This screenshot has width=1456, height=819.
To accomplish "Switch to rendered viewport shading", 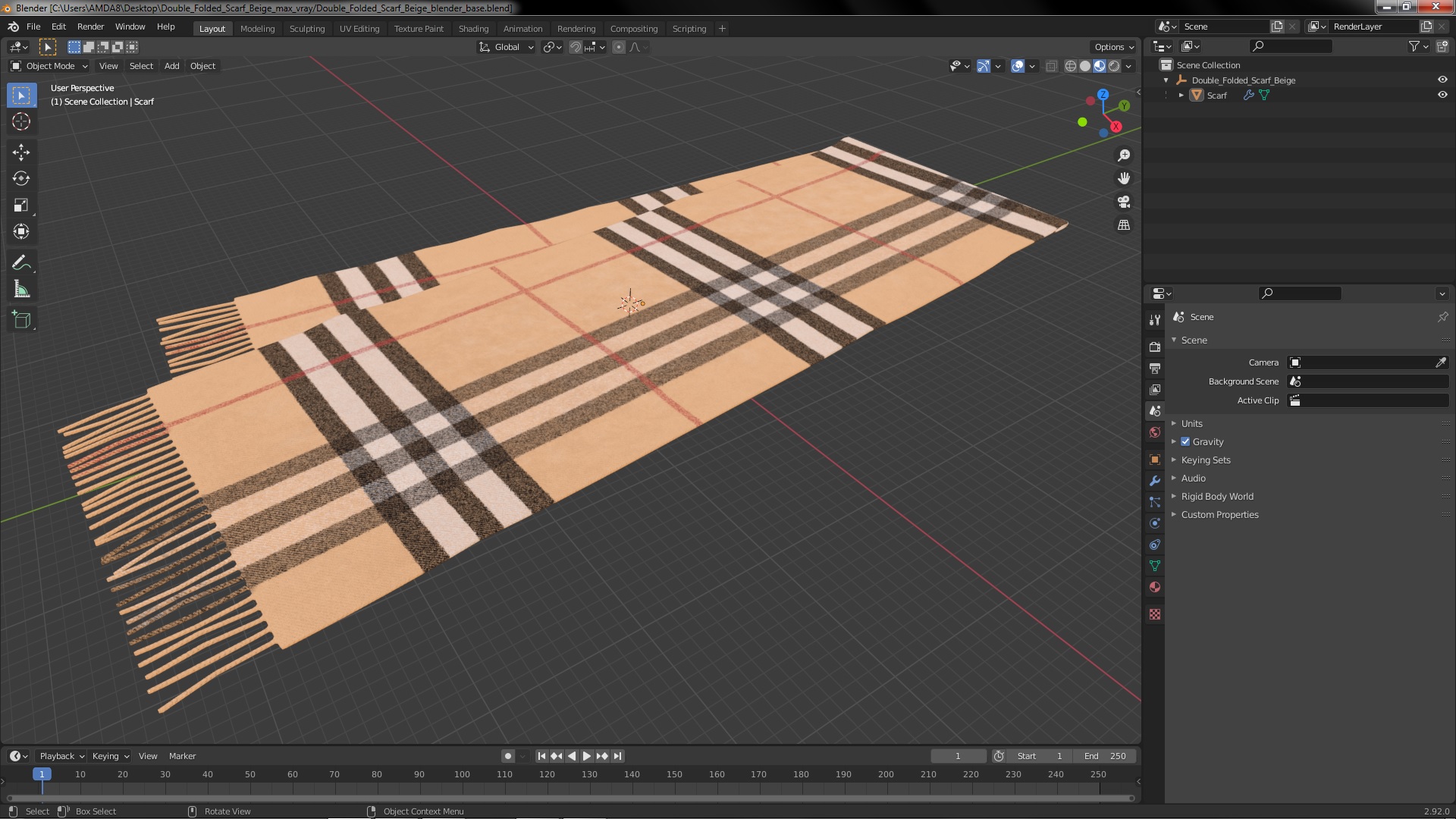I will pos(1114,66).
